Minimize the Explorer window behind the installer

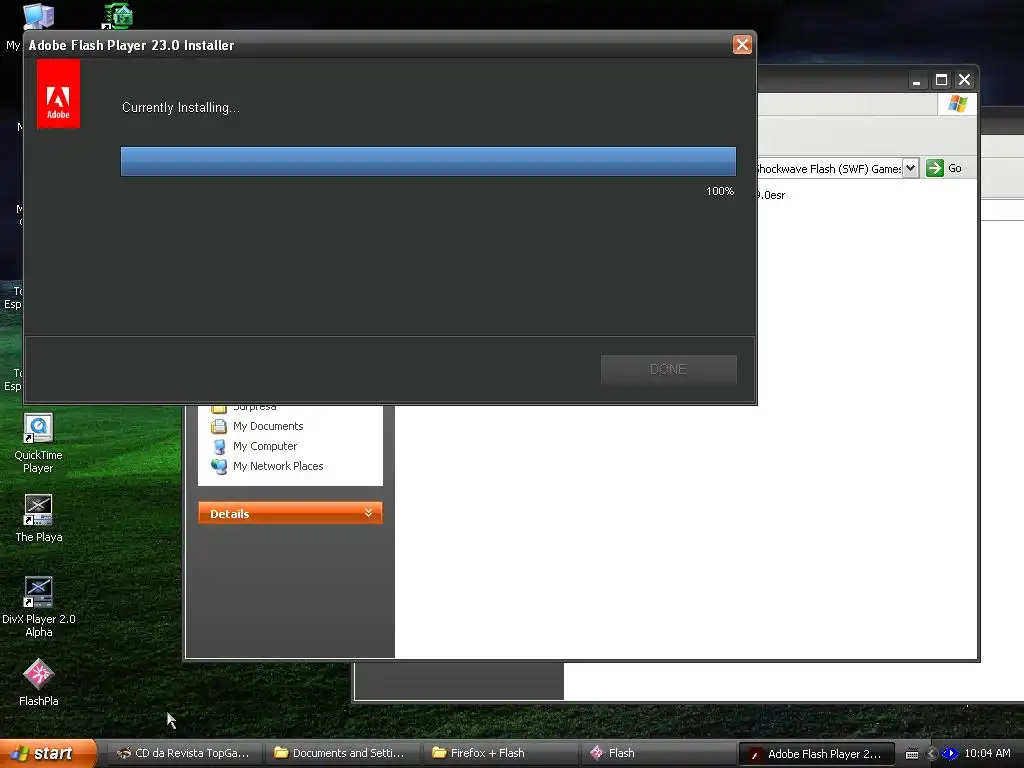917,80
